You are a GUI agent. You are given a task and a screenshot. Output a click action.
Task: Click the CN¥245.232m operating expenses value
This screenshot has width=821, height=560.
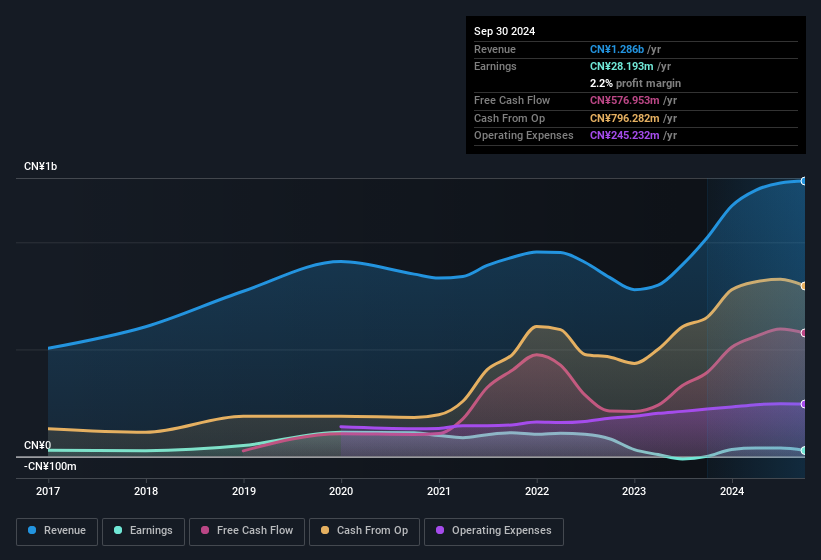click(625, 136)
